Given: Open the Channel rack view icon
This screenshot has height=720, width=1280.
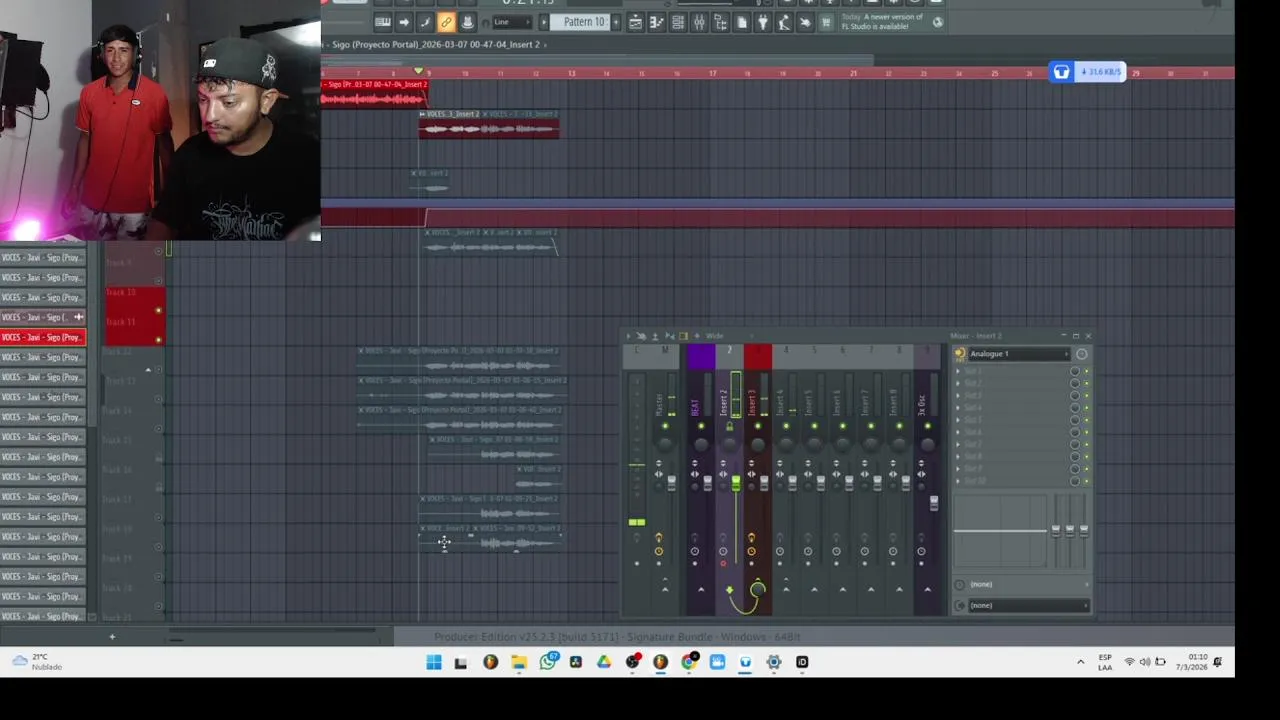Looking at the screenshot, I should [678, 22].
